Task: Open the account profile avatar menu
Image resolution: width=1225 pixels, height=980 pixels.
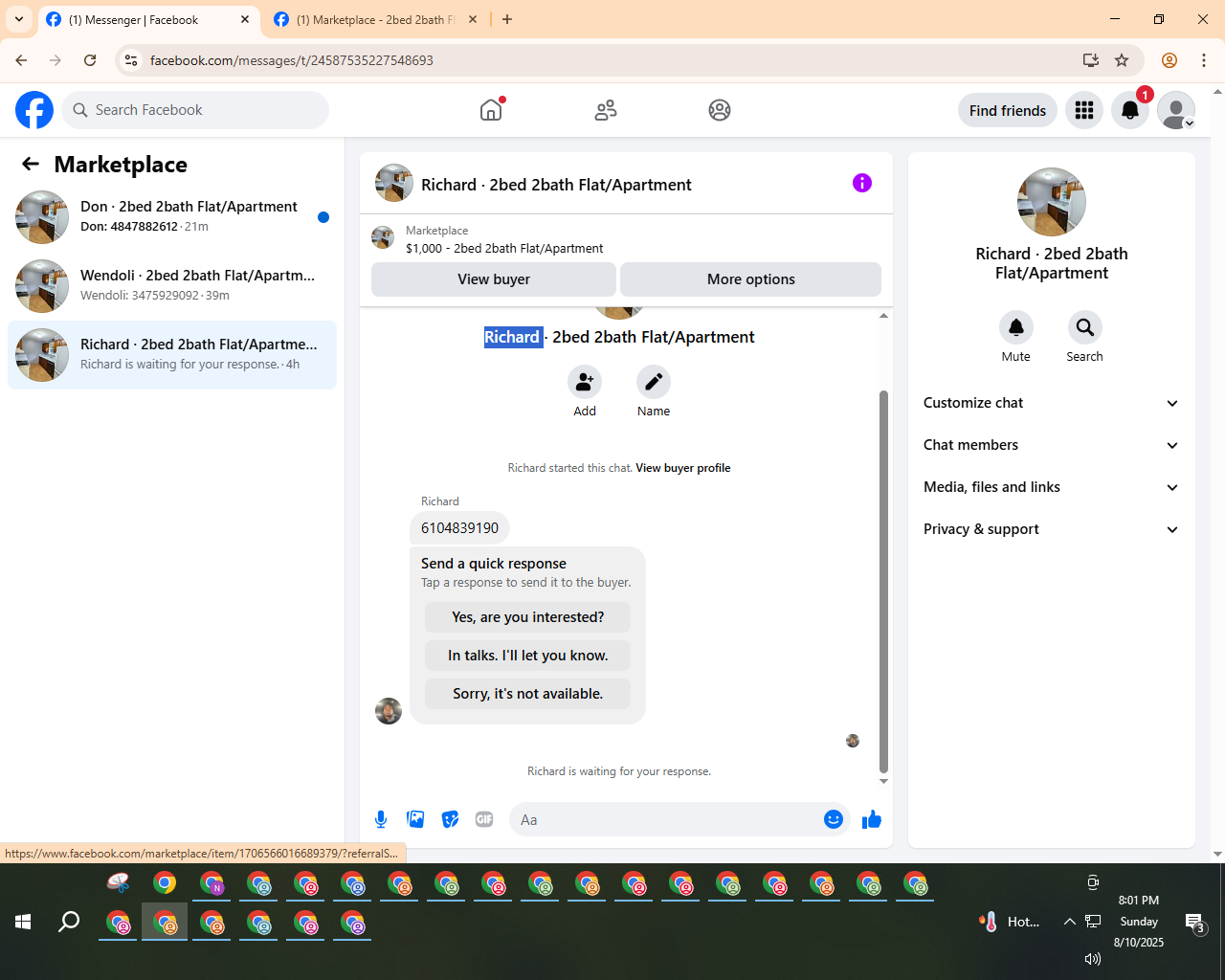Action: [x=1176, y=110]
